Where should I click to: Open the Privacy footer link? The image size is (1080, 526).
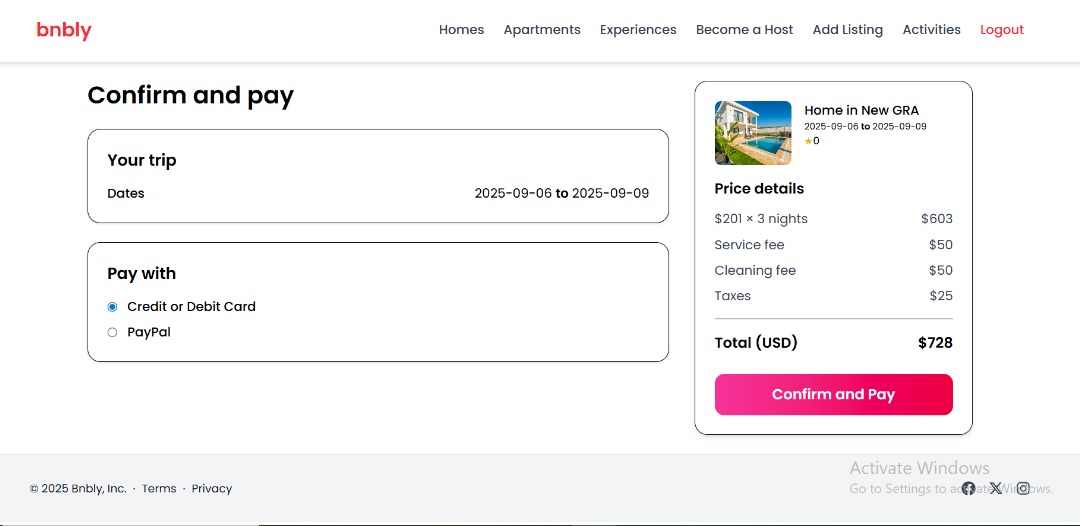(x=212, y=489)
